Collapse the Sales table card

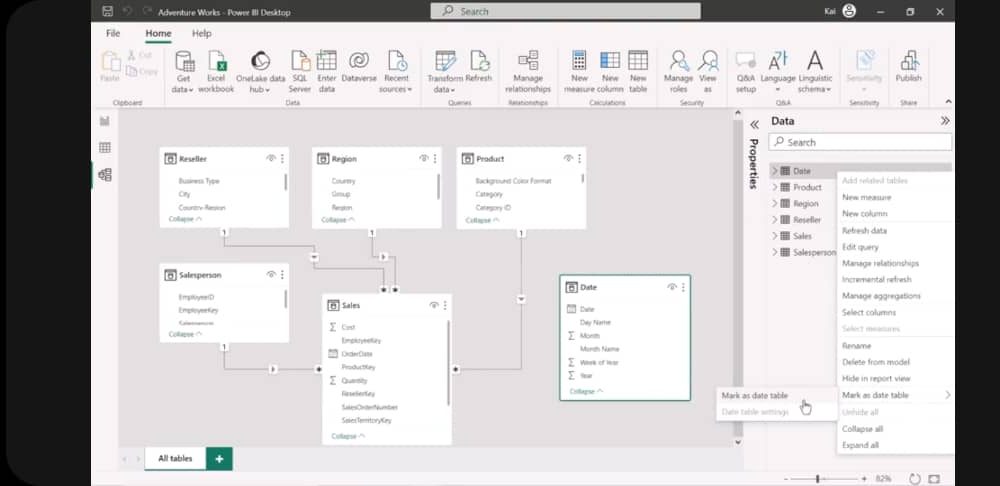coord(348,436)
